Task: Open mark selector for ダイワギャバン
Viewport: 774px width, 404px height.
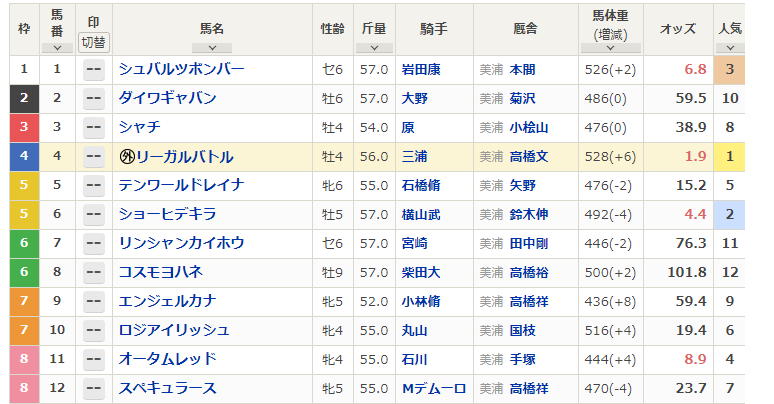Action: (x=93, y=98)
